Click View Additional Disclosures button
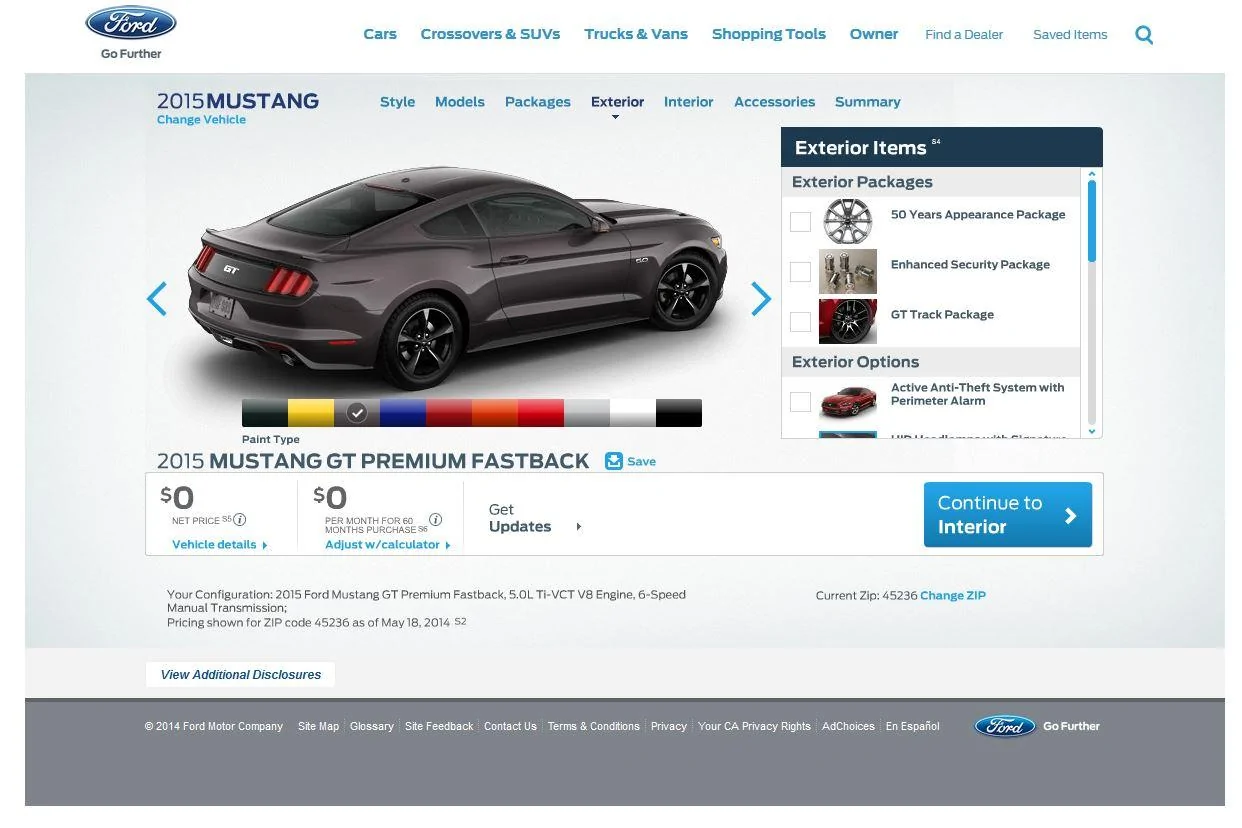 click(241, 675)
